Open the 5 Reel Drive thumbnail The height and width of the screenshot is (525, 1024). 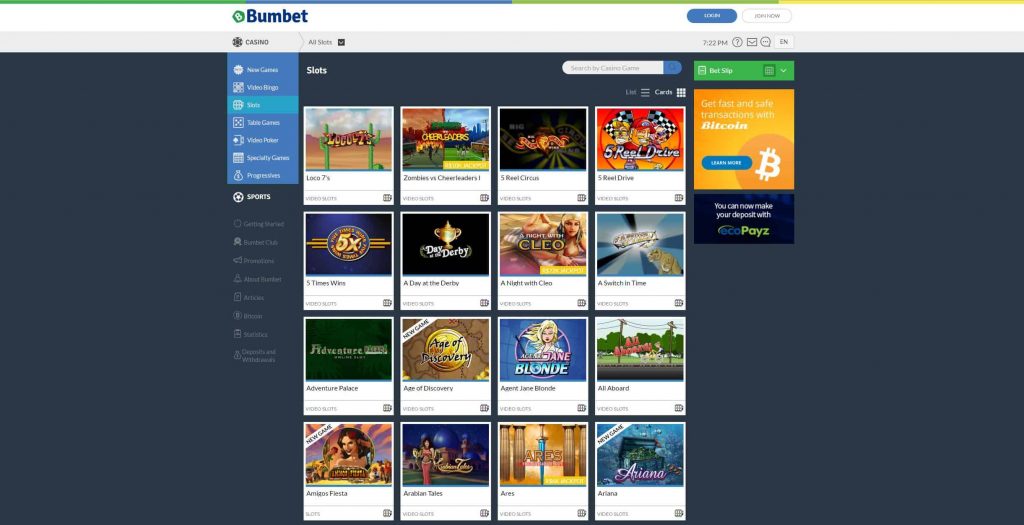click(x=640, y=138)
